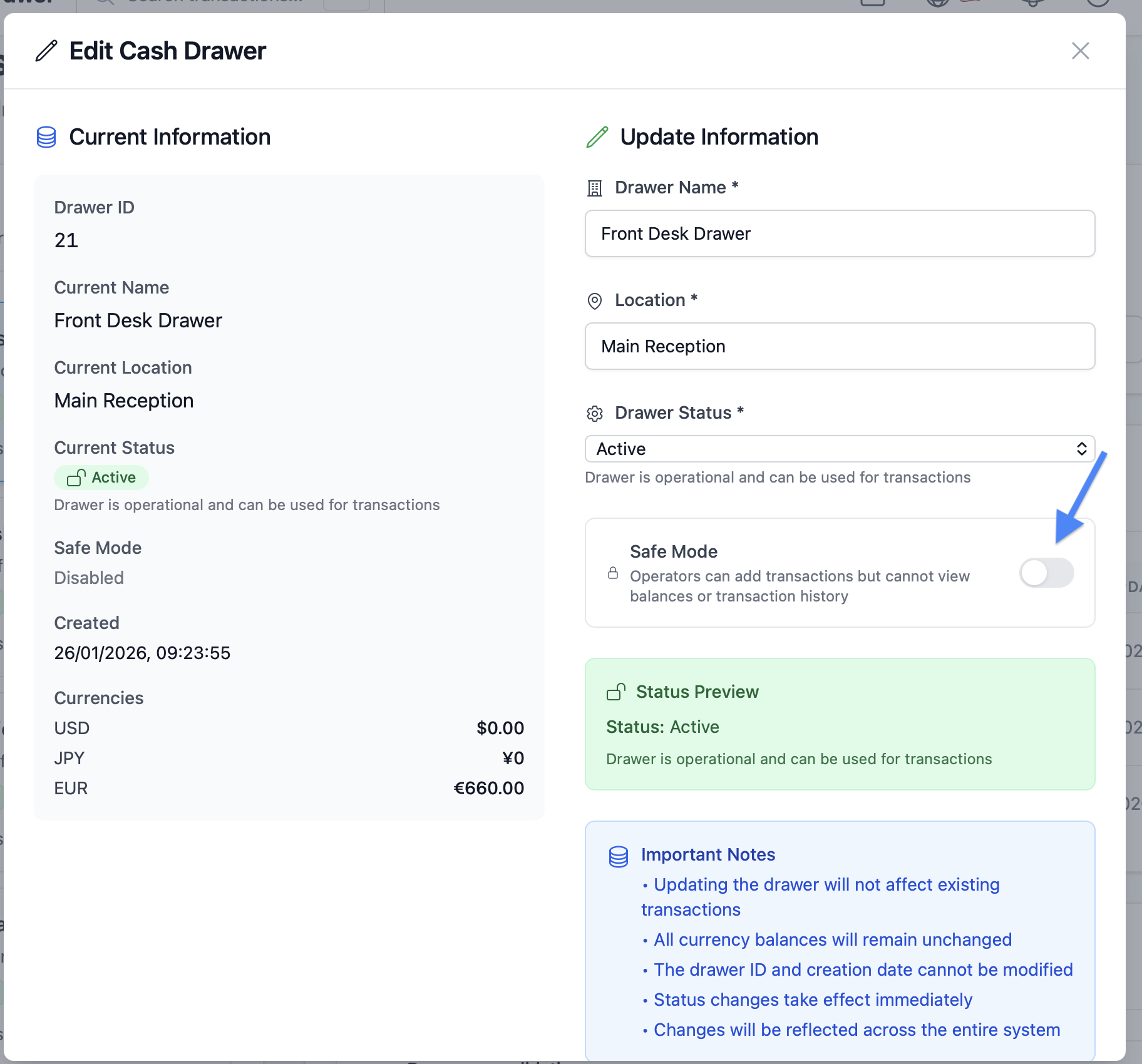This screenshot has height=1064, width=1142.
Task: Click the gear icon next to Drawer Status
Action: point(594,414)
